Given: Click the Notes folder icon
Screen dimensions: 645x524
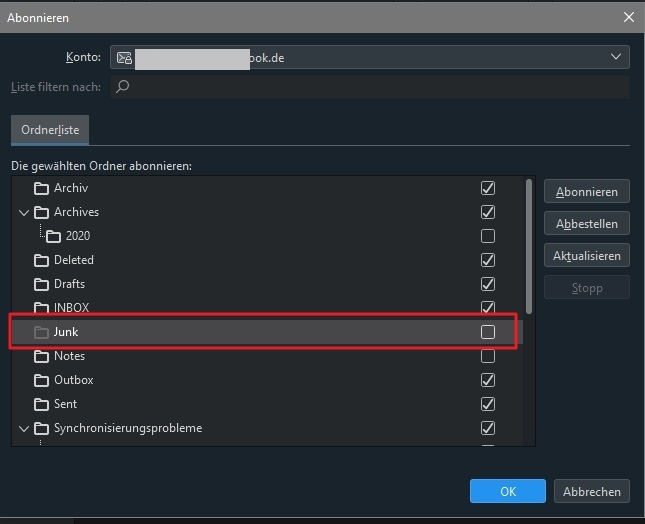Looking at the screenshot, I should (x=41, y=356).
